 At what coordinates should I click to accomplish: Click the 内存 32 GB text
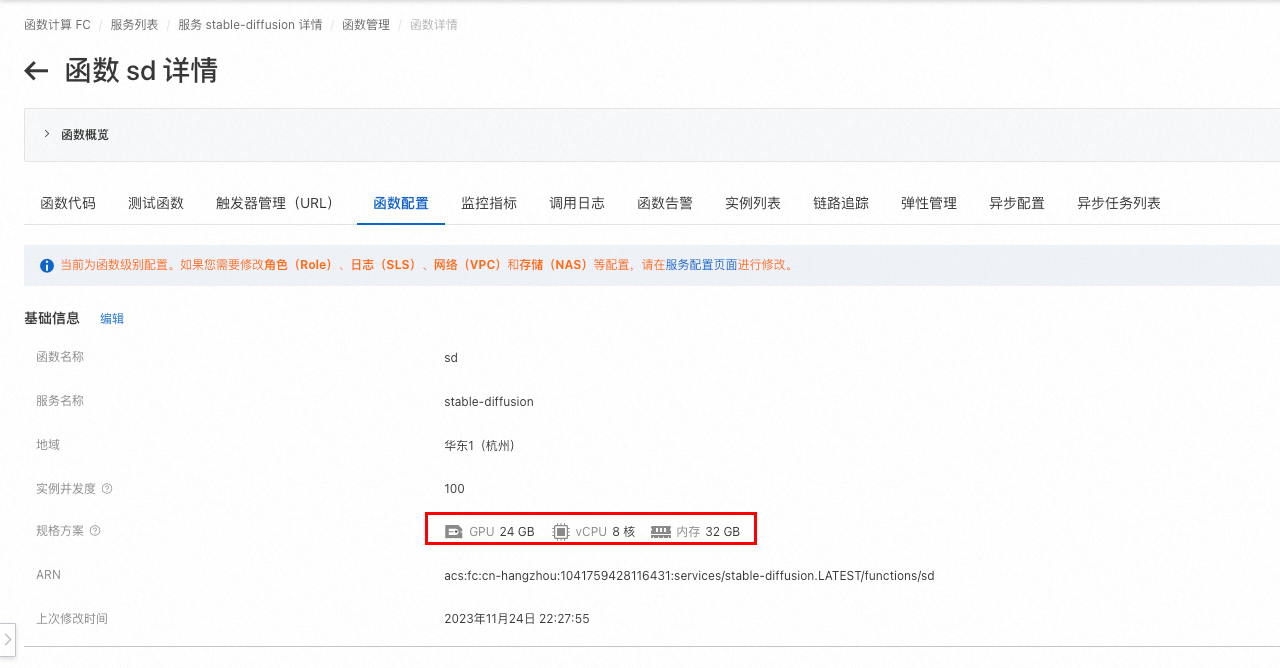coord(708,532)
